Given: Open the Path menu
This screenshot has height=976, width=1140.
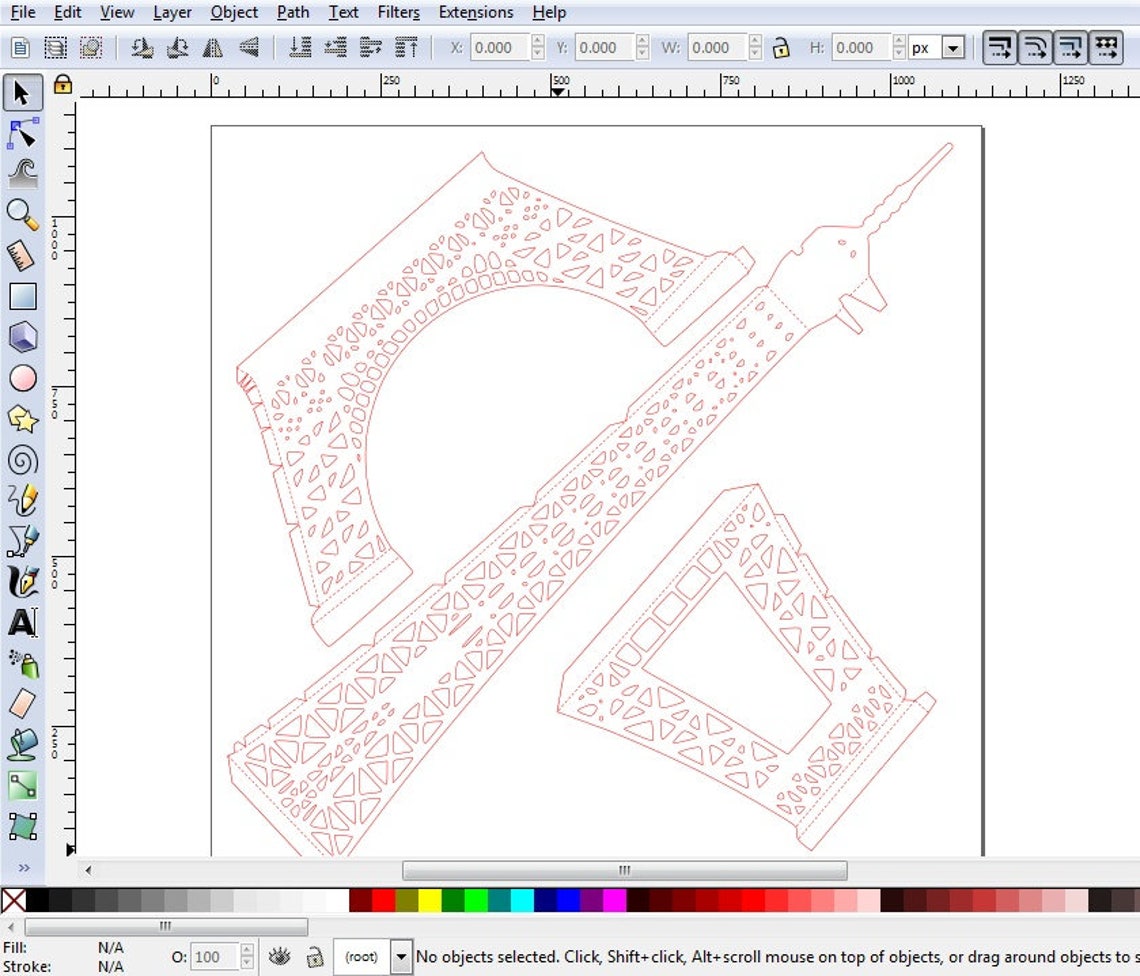Looking at the screenshot, I should pyautogui.click(x=293, y=12).
